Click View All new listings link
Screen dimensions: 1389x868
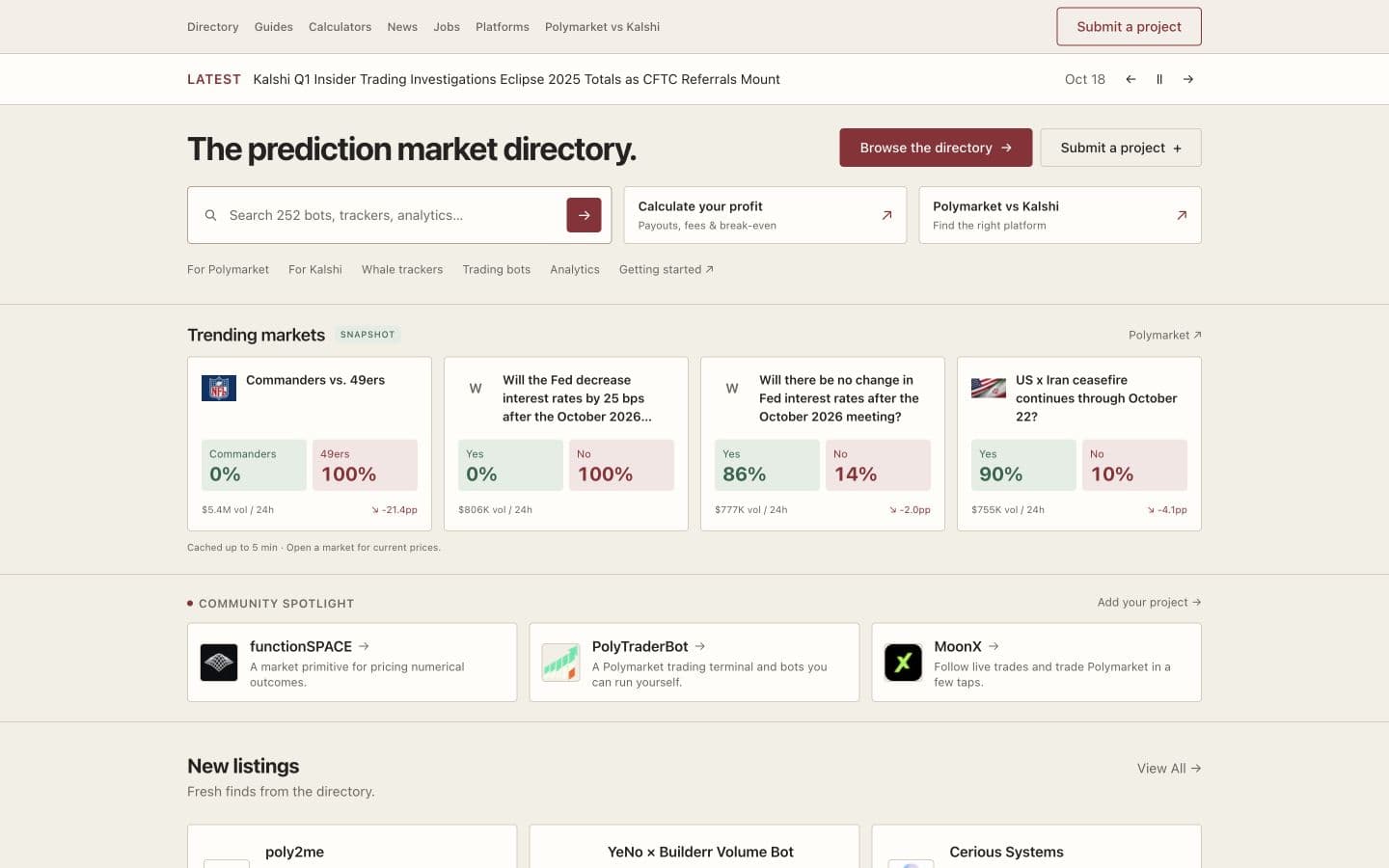(x=1169, y=768)
